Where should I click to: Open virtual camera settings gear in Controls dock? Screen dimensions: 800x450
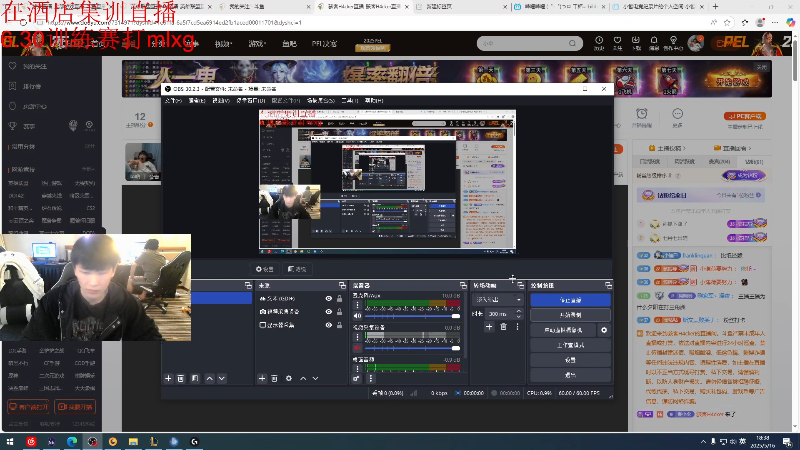click(604, 330)
